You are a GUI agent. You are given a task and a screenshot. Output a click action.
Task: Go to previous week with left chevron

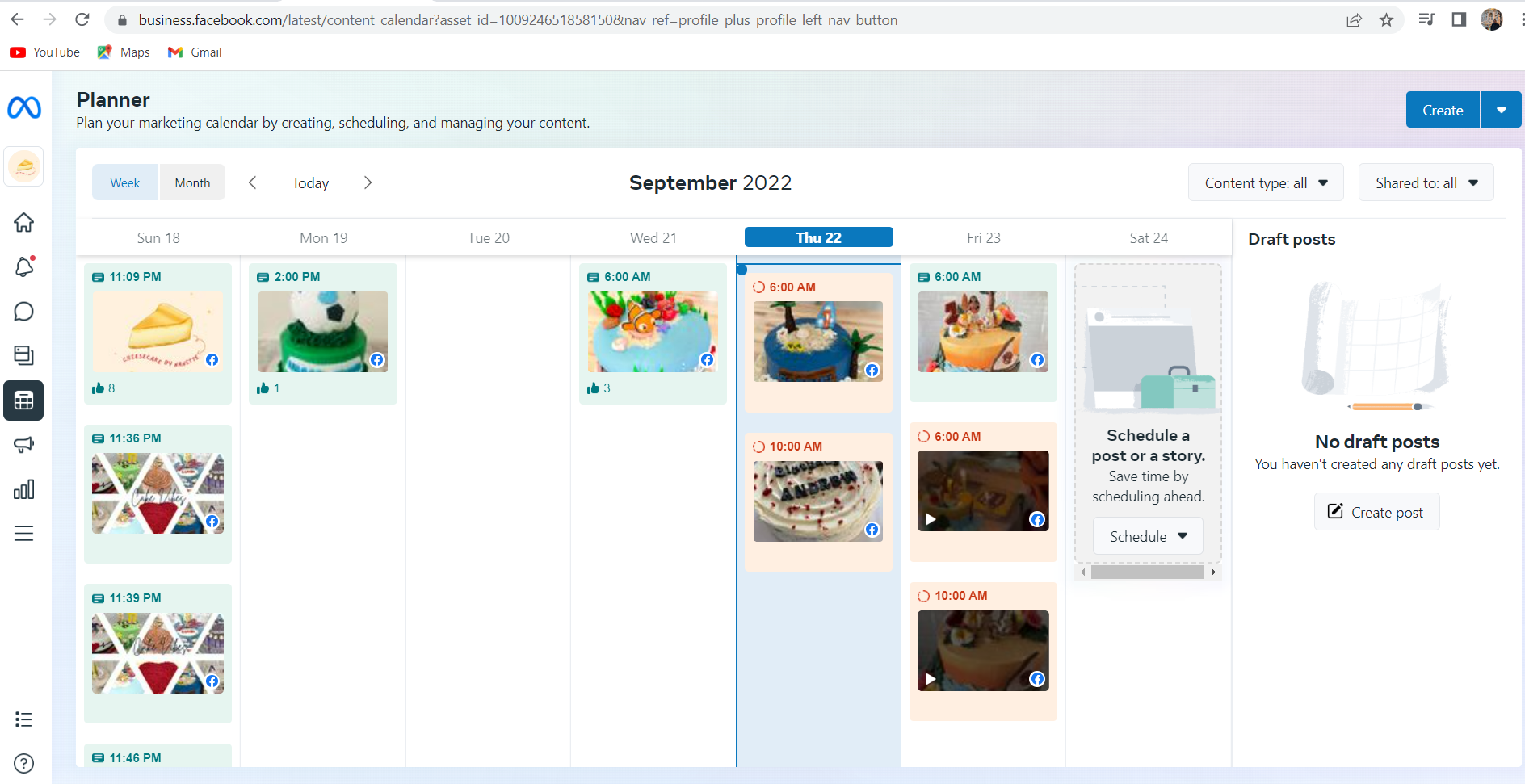coord(253,182)
